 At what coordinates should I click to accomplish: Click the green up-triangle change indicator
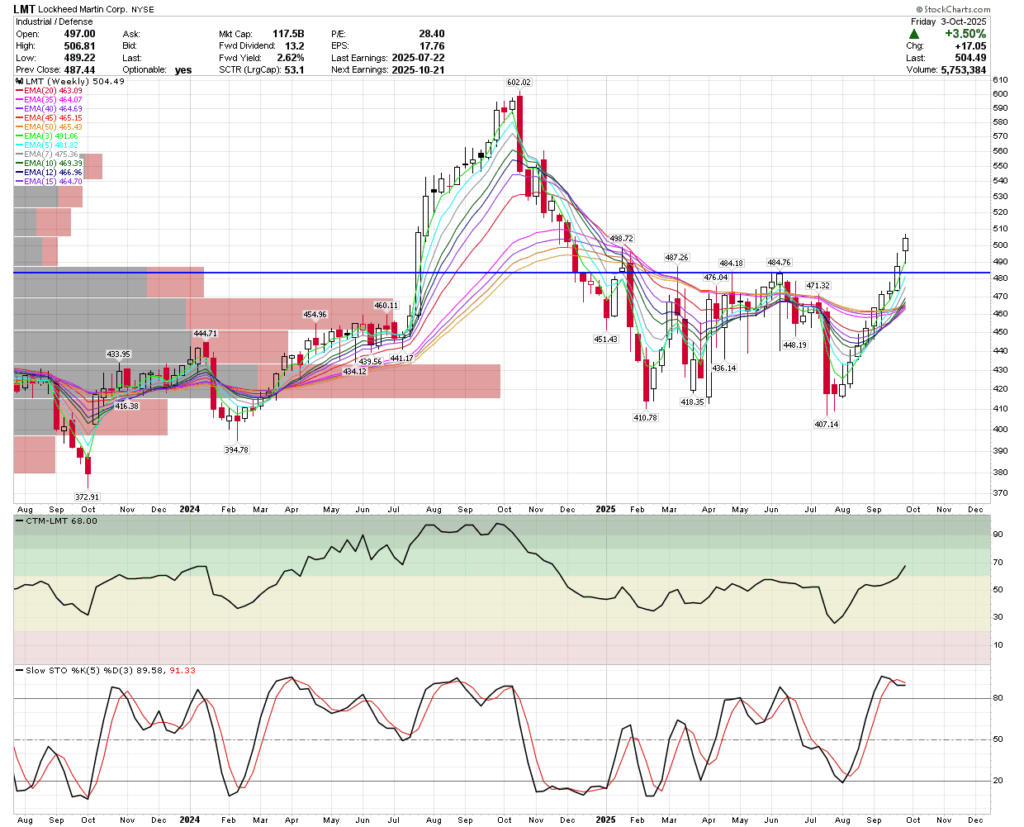click(x=915, y=32)
